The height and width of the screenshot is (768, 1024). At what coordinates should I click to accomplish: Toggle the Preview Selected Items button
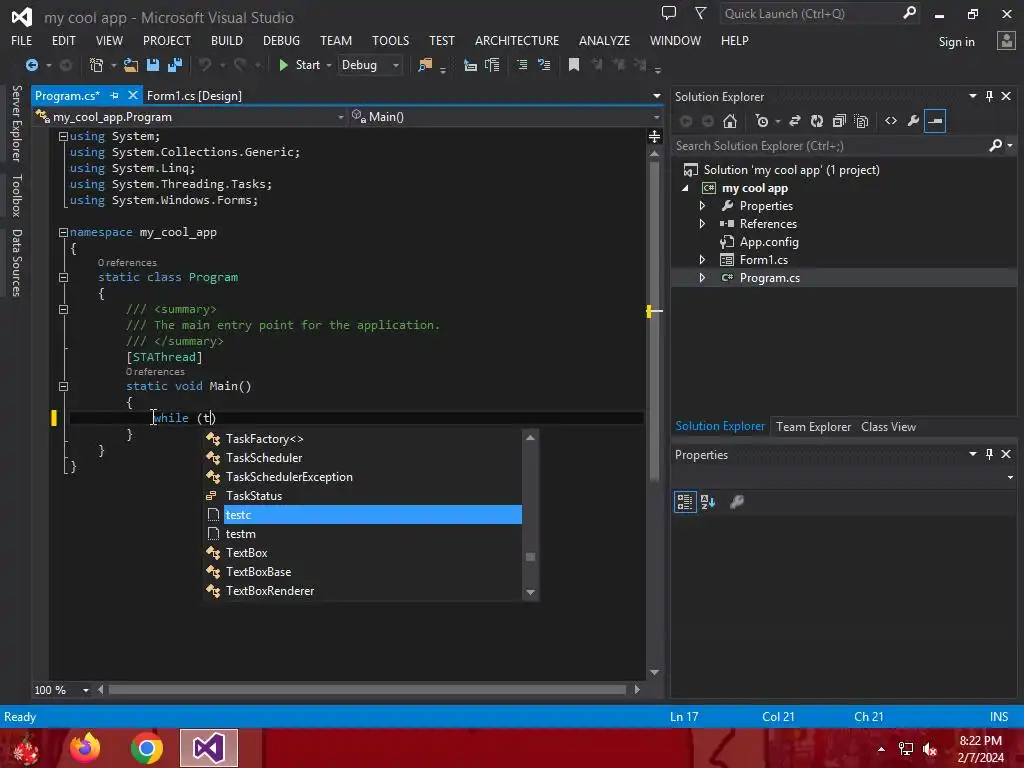(935, 121)
